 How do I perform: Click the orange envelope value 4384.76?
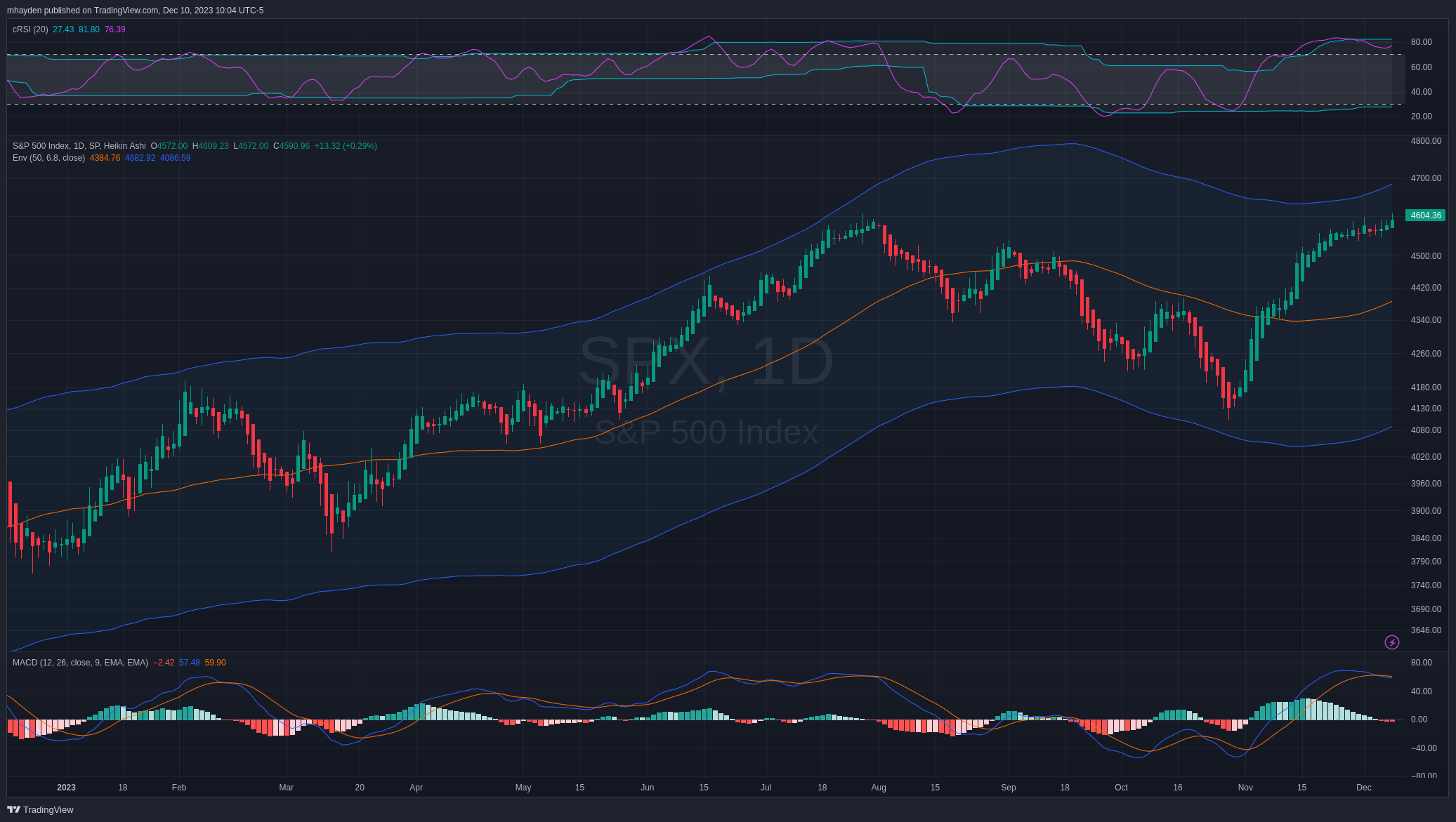click(105, 158)
